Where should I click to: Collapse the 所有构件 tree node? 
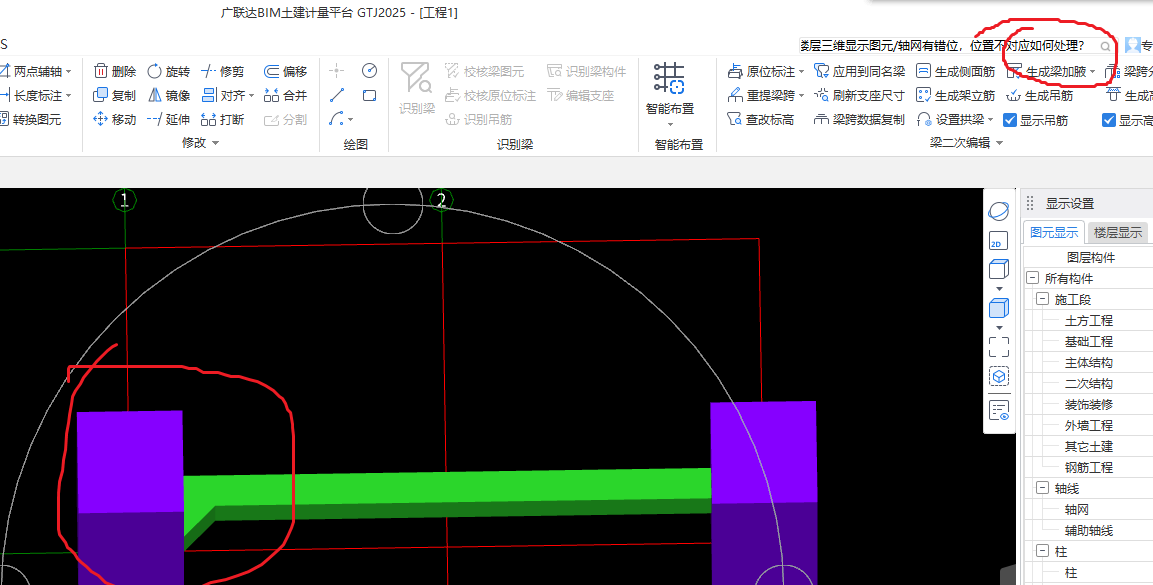point(1032,279)
